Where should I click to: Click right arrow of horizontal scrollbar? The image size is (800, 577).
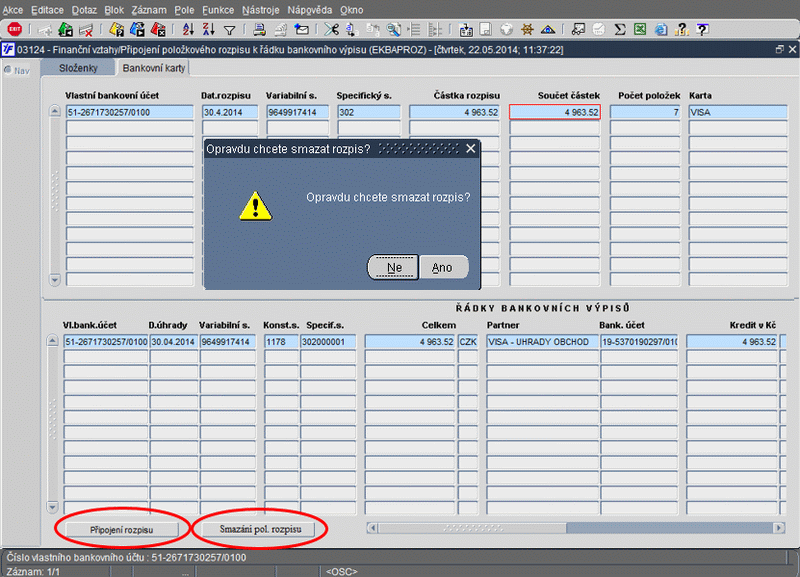point(779,528)
